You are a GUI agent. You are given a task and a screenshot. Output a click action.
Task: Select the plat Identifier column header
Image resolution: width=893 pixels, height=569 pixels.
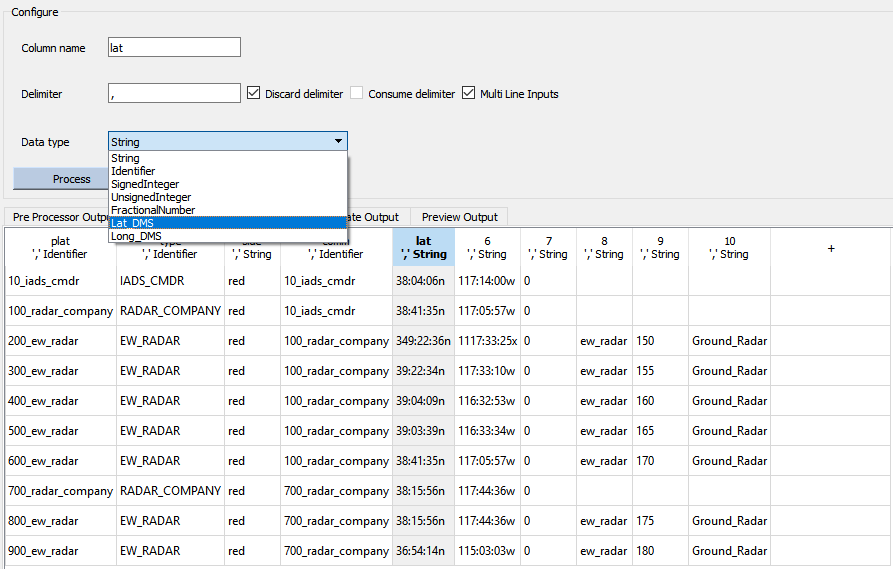60,247
